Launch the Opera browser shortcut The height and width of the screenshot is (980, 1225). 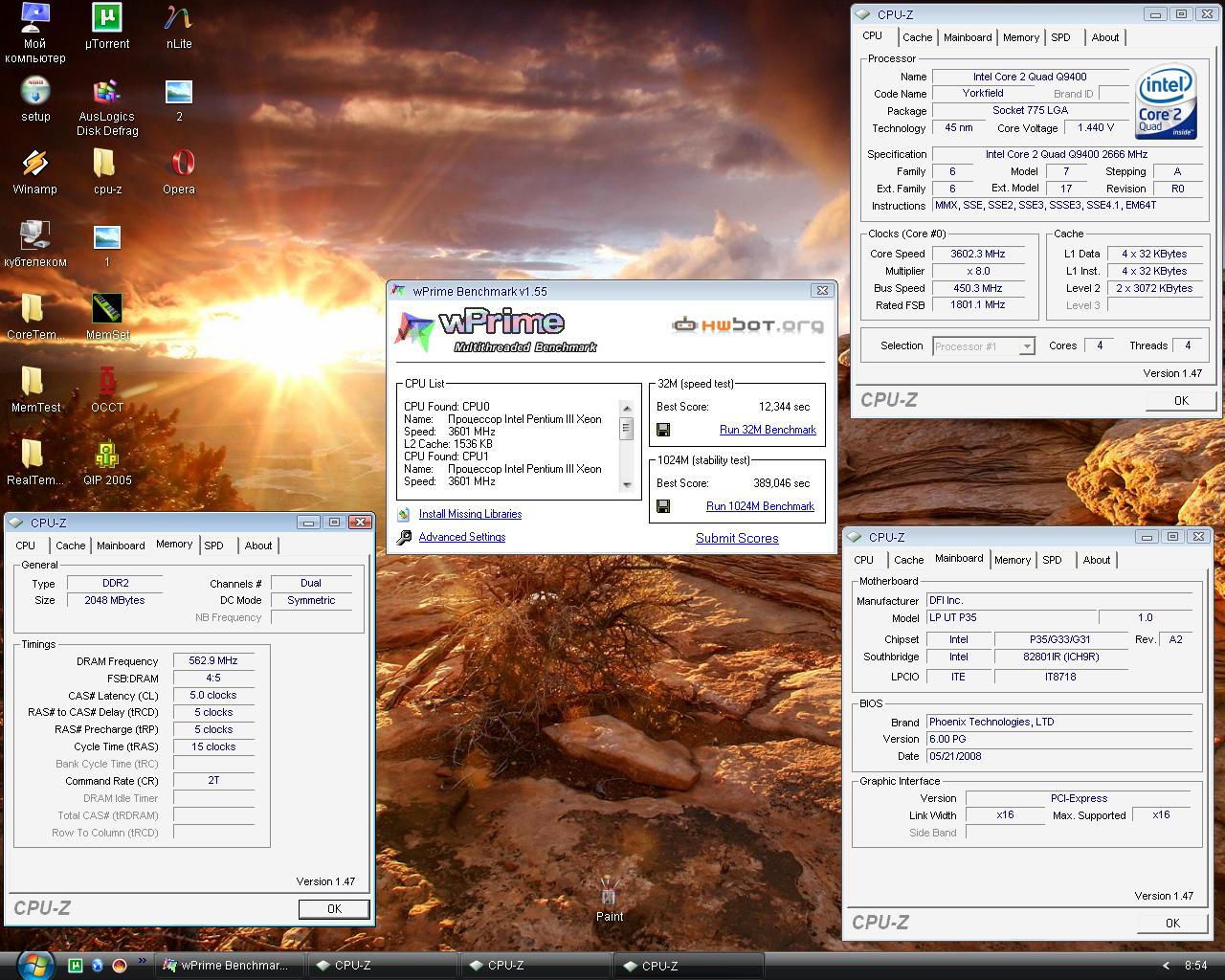click(179, 172)
